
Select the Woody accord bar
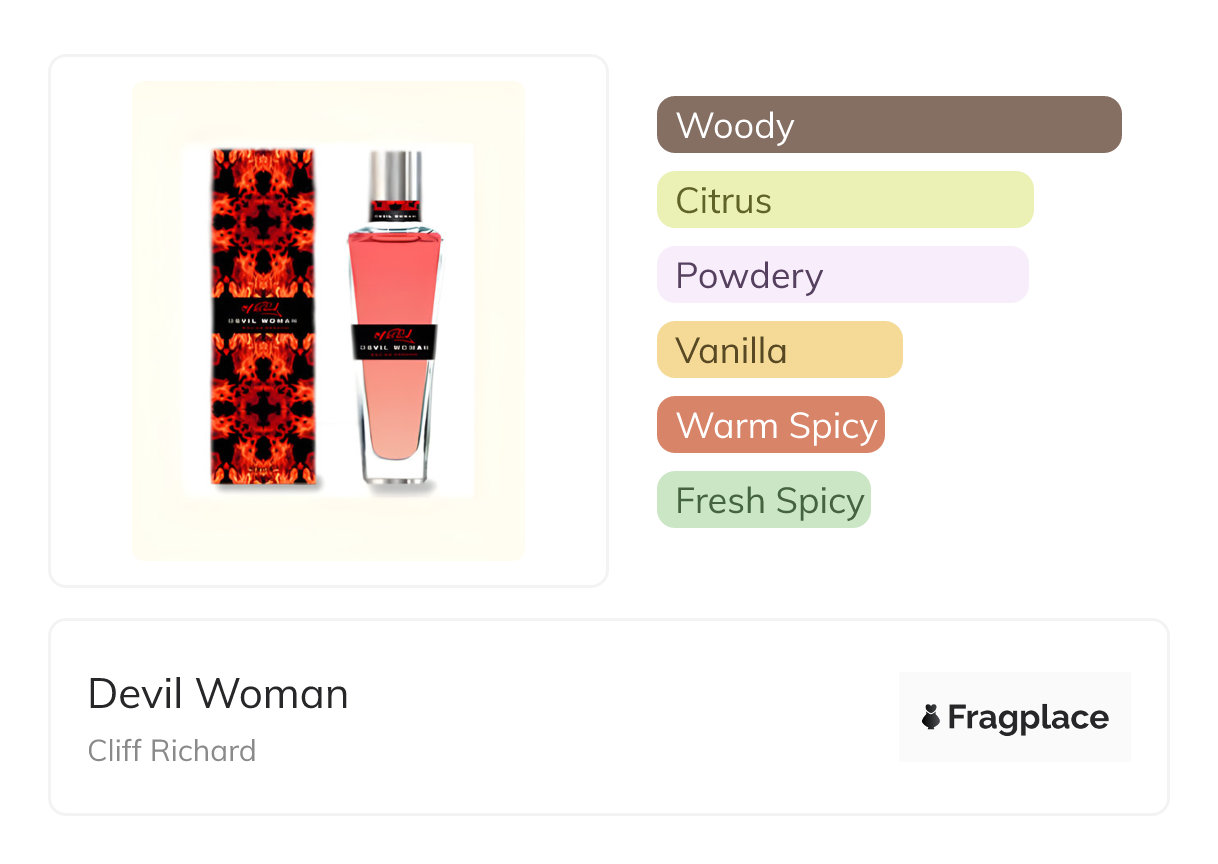tap(888, 125)
